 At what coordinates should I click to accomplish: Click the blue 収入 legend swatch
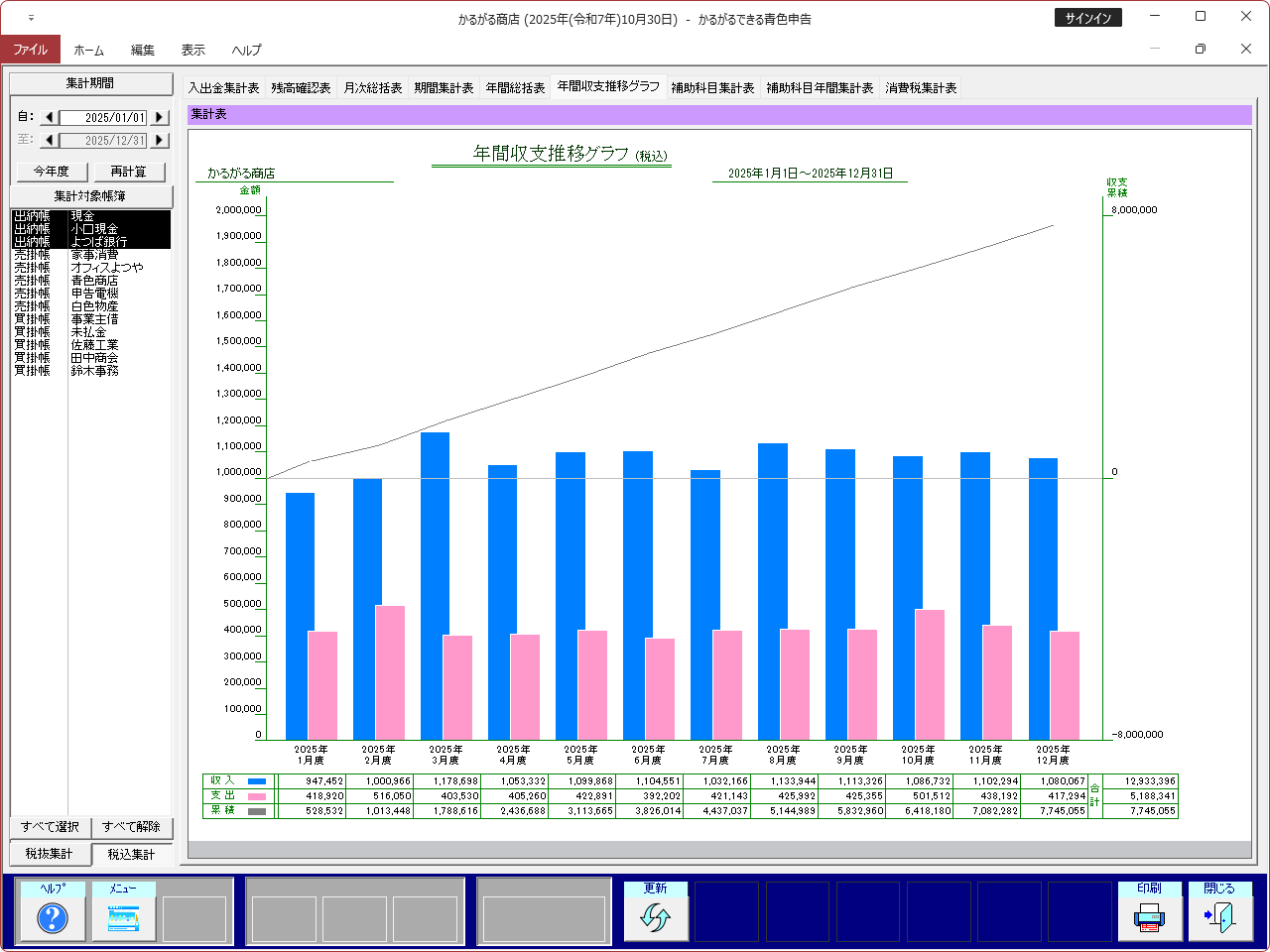(257, 781)
